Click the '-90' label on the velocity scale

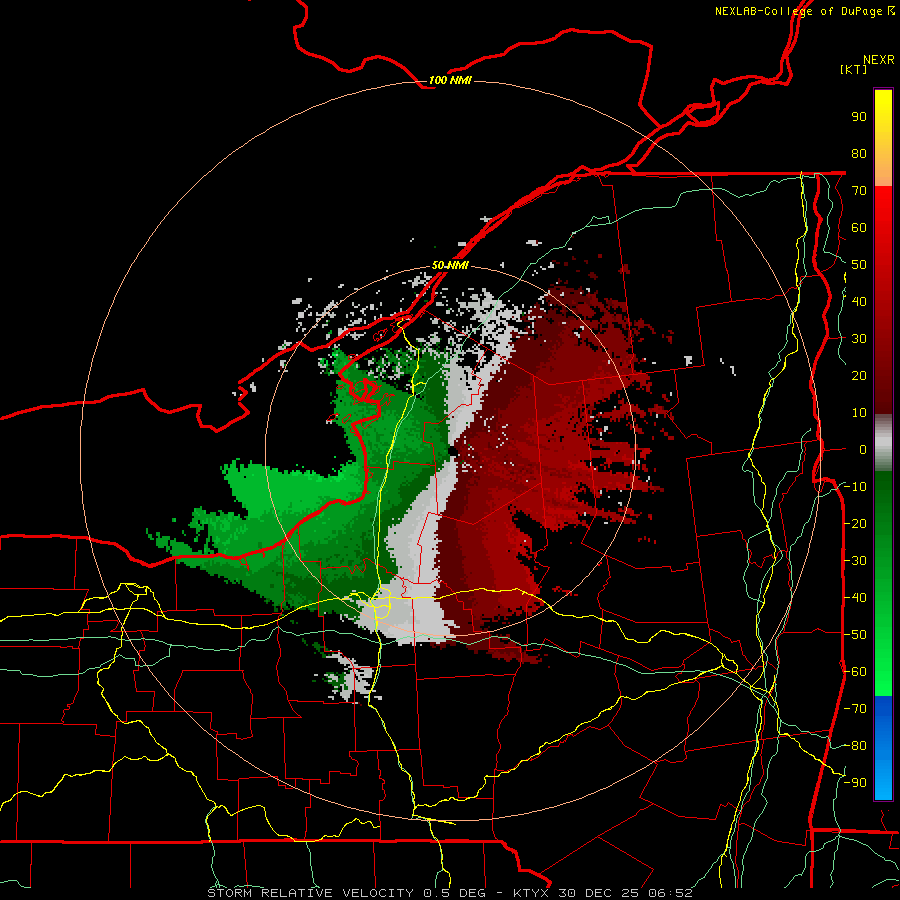[x=855, y=783]
